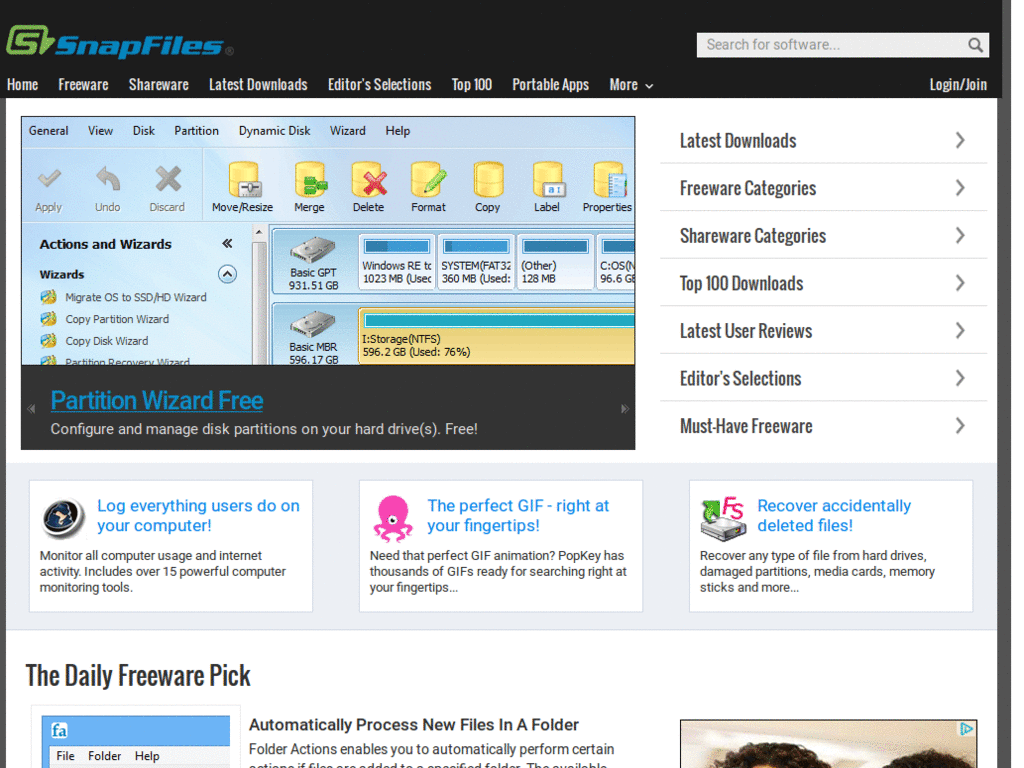Click the Copy Disk Wizard icon
This screenshot has height=768, width=1024.
coord(48,340)
